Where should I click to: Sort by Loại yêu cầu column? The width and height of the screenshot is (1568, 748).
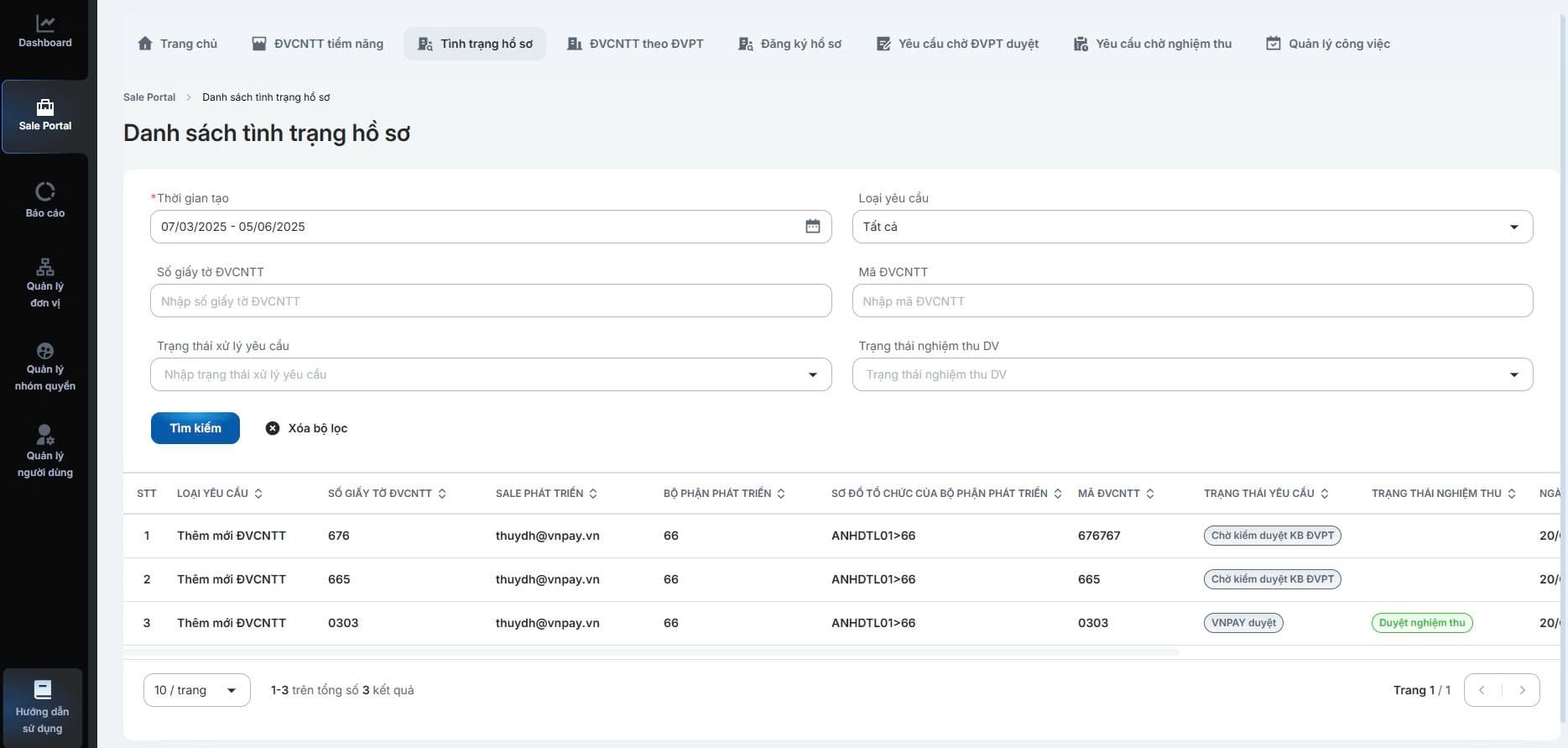coord(258,494)
